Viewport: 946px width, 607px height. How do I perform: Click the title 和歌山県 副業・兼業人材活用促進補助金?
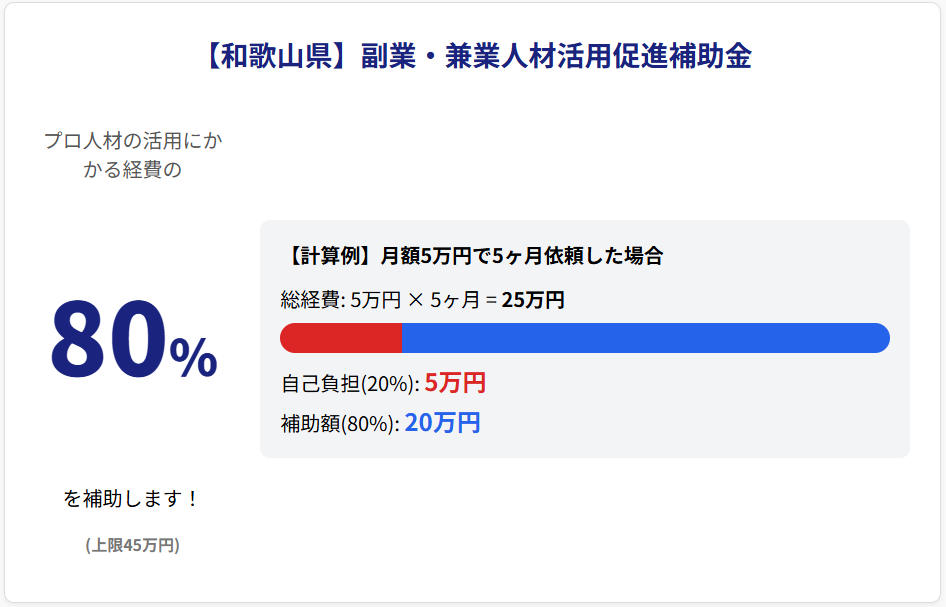(477, 56)
